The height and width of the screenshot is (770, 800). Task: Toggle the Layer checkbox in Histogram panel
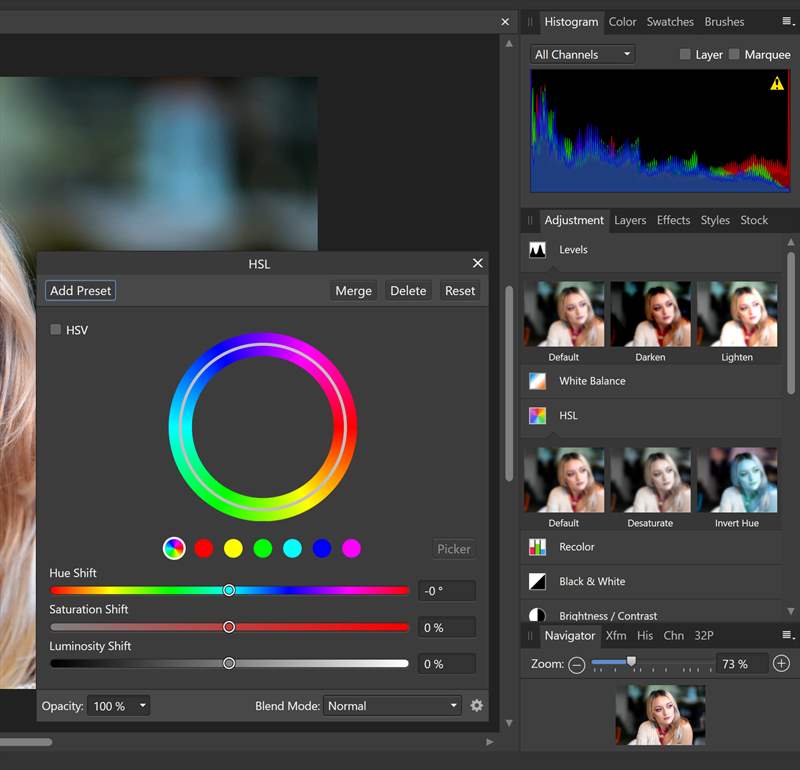tap(685, 54)
